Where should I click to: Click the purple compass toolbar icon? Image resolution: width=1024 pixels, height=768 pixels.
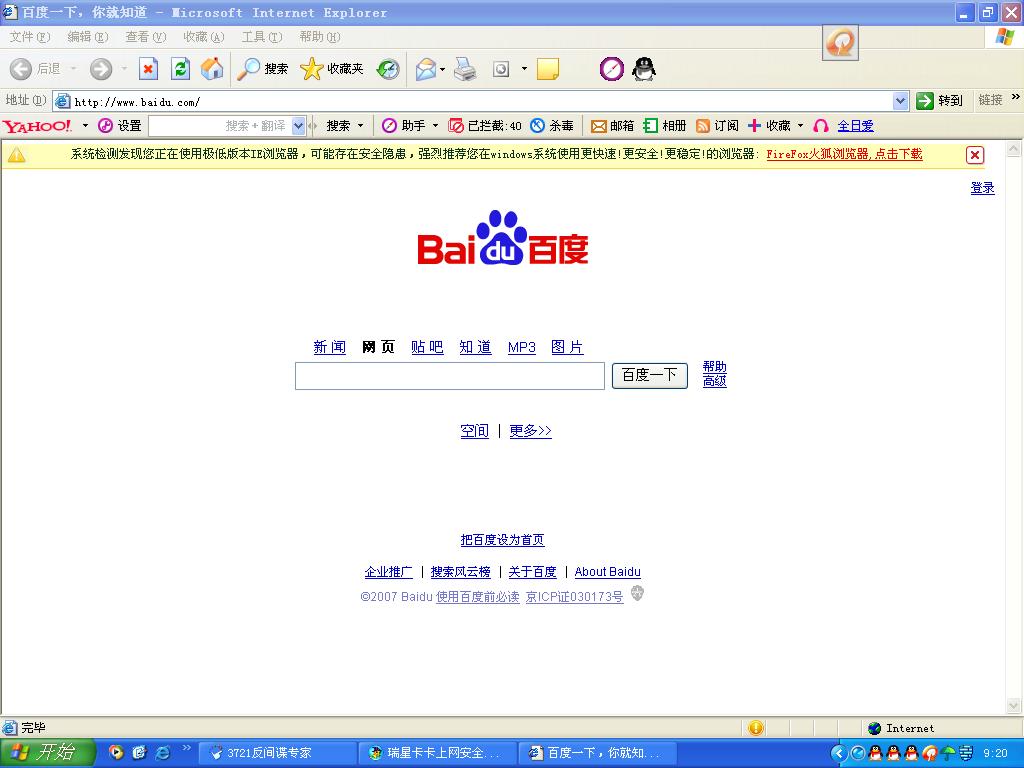pyautogui.click(x=611, y=69)
